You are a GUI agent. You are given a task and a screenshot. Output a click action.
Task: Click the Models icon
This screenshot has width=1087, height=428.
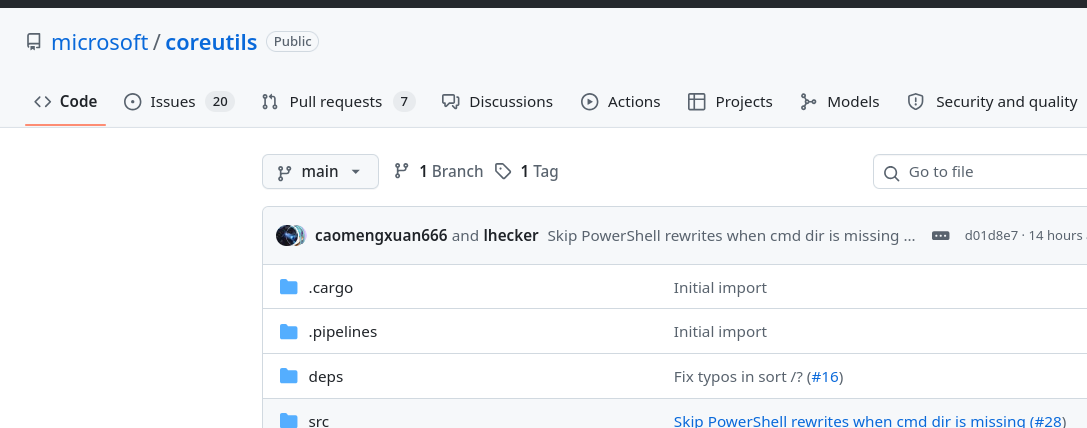808,102
